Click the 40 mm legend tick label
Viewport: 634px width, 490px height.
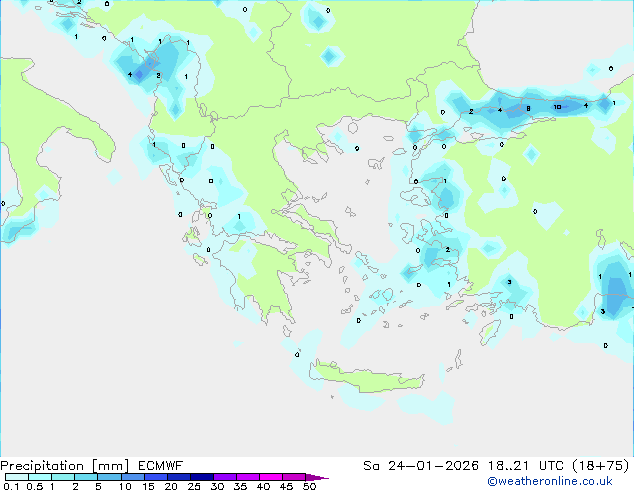(x=263, y=487)
